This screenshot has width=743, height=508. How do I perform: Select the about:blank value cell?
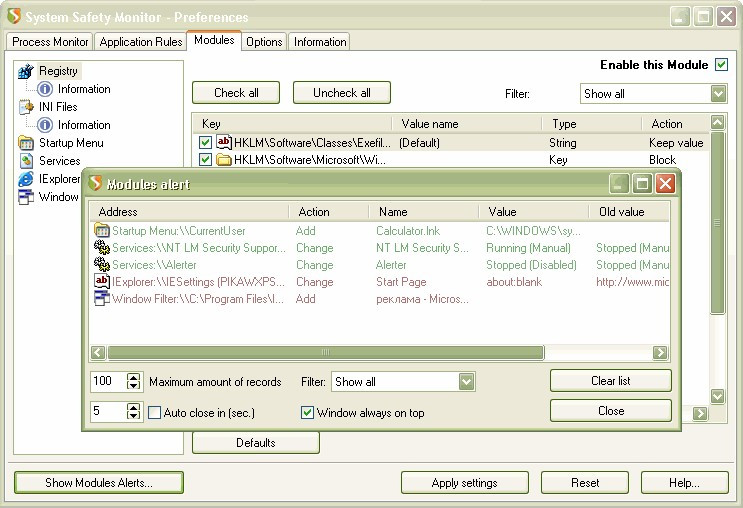514,282
